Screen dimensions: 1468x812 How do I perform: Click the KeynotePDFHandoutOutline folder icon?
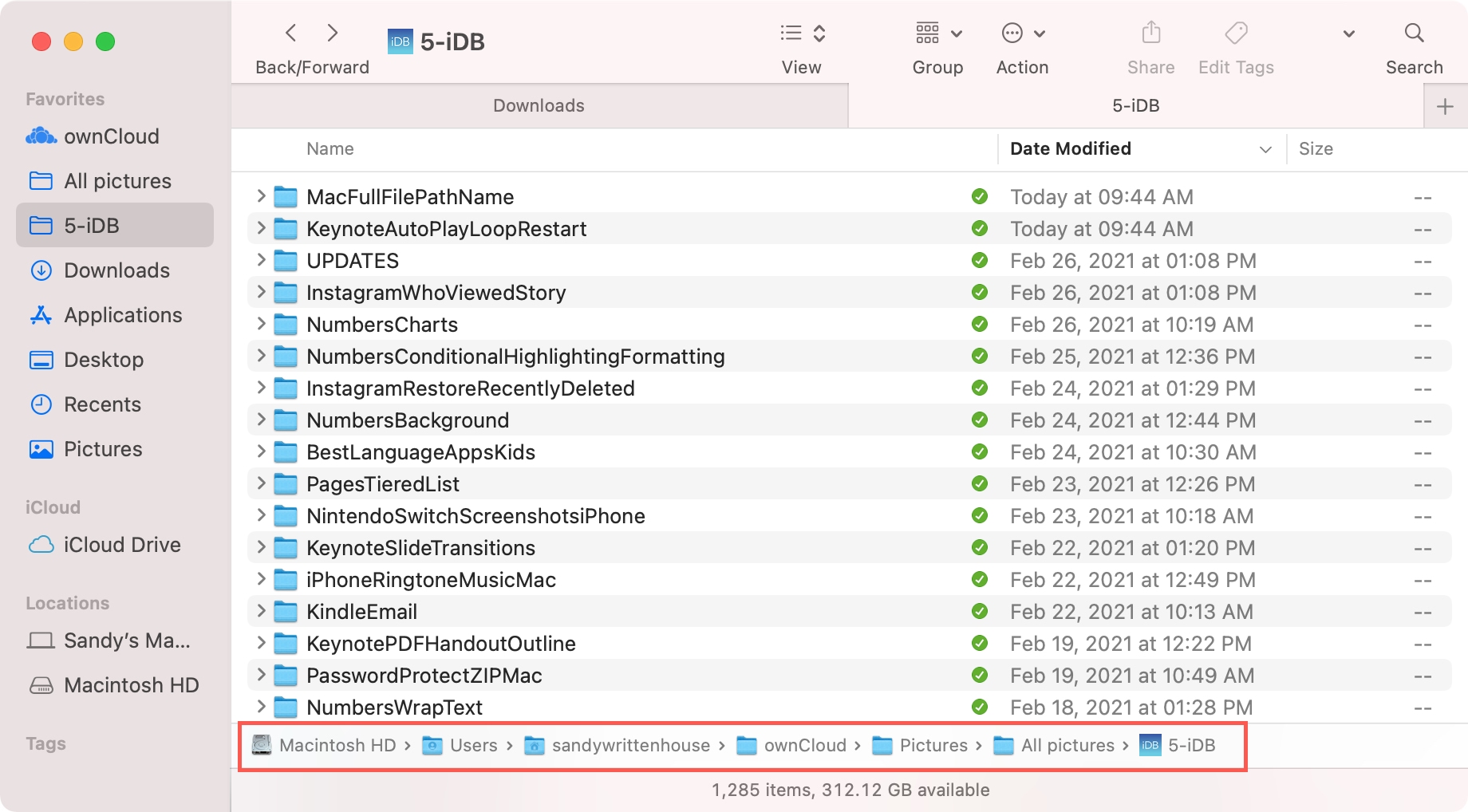coord(286,644)
